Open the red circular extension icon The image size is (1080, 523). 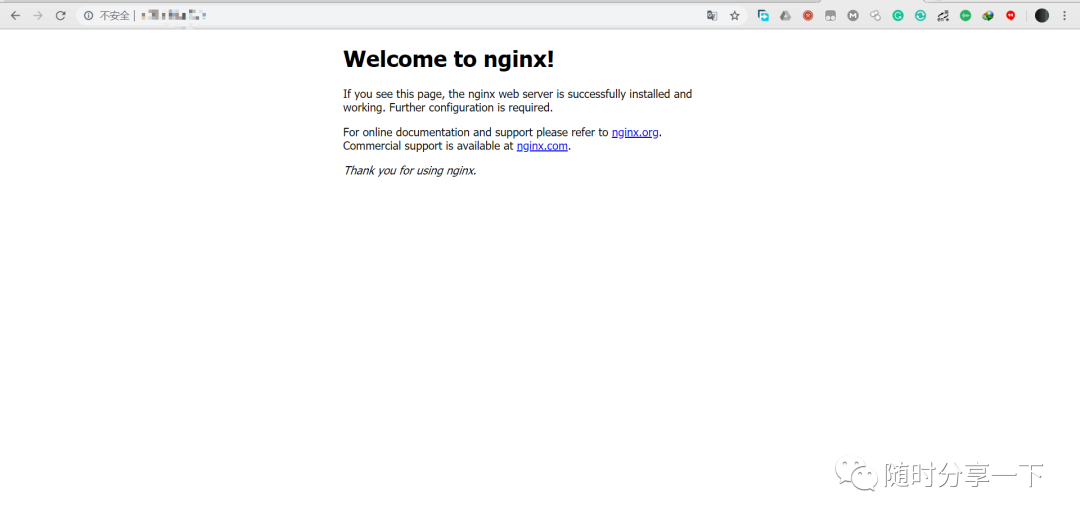coord(808,15)
